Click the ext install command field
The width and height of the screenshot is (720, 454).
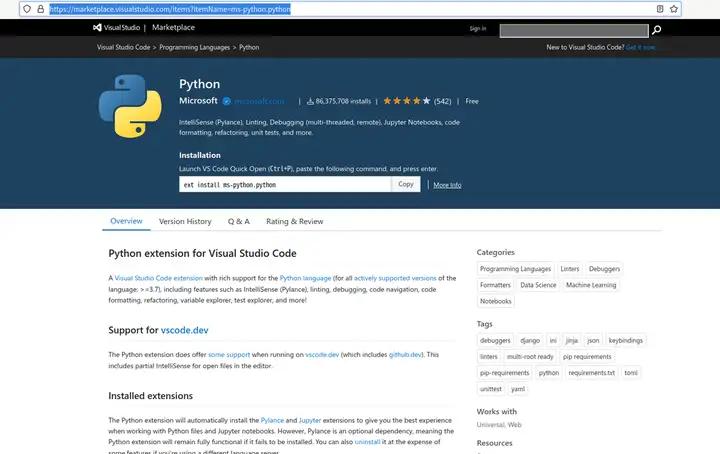(x=285, y=185)
